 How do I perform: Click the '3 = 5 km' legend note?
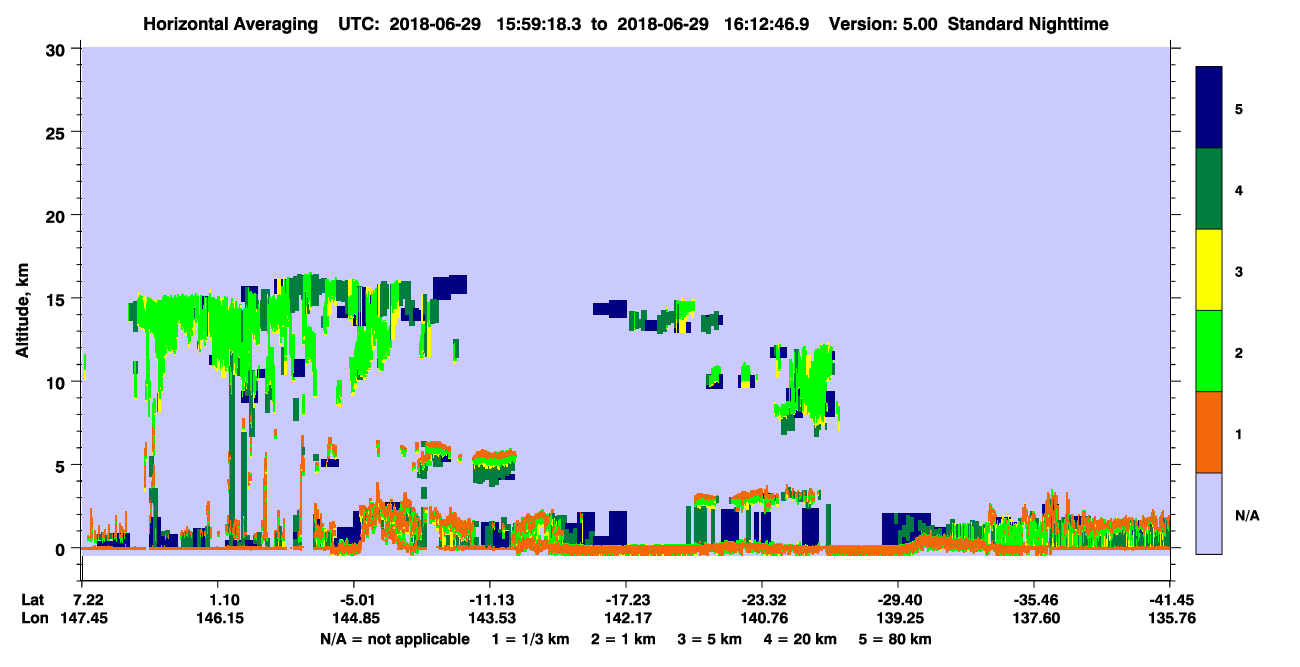709,639
